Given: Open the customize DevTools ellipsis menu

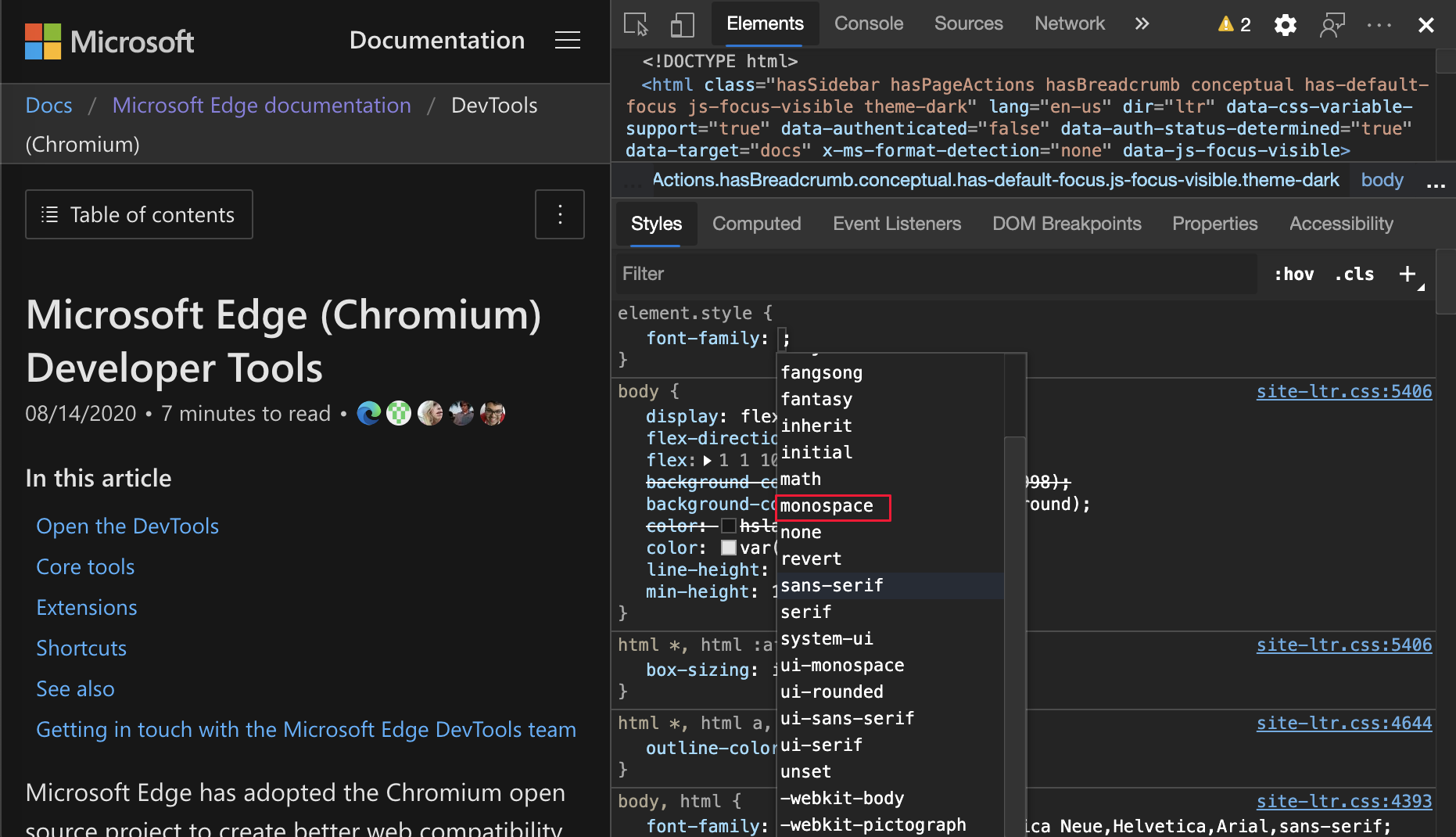Looking at the screenshot, I should tap(1379, 25).
